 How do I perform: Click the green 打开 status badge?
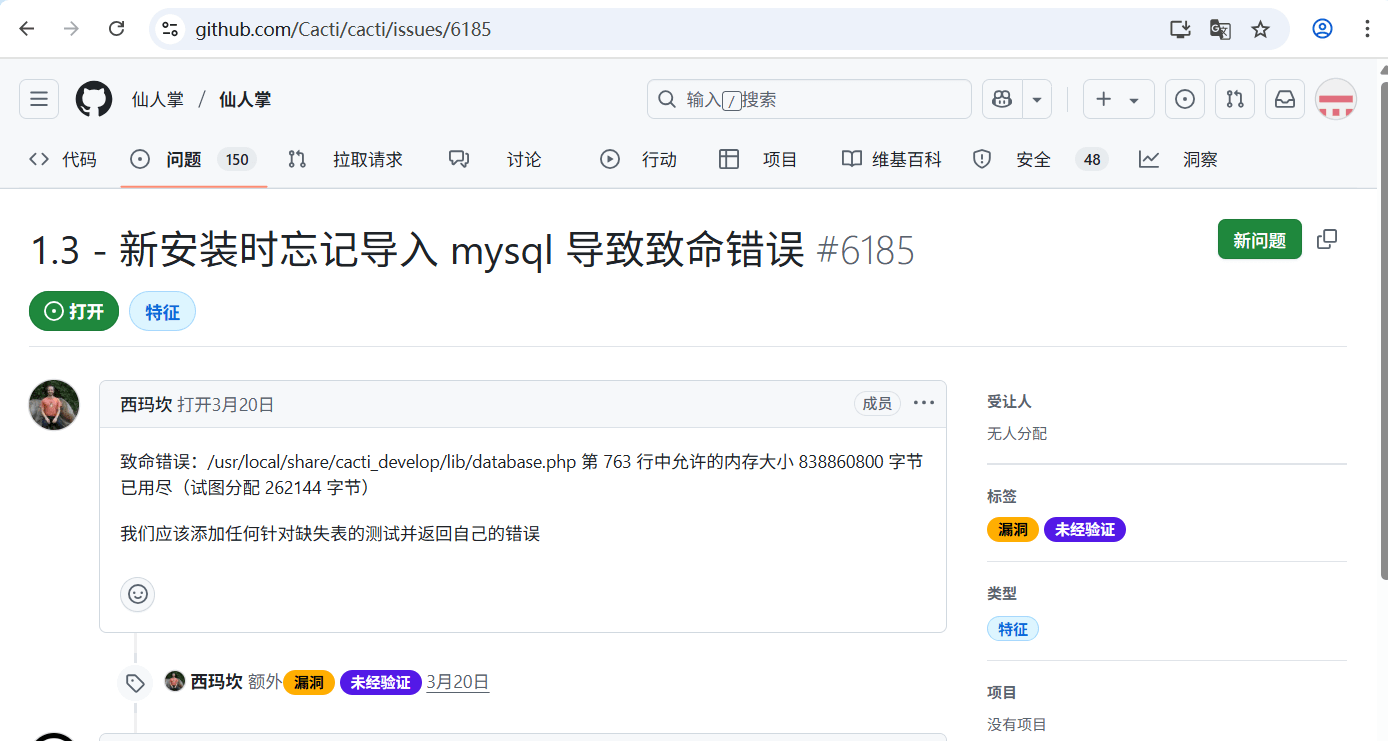pos(74,312)
